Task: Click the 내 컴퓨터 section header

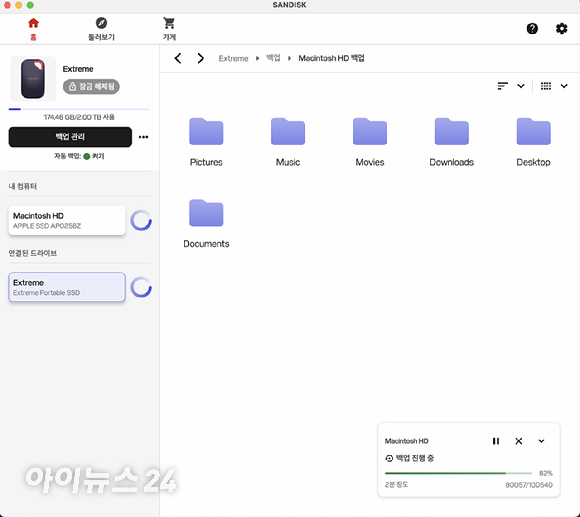Action: 23,186
